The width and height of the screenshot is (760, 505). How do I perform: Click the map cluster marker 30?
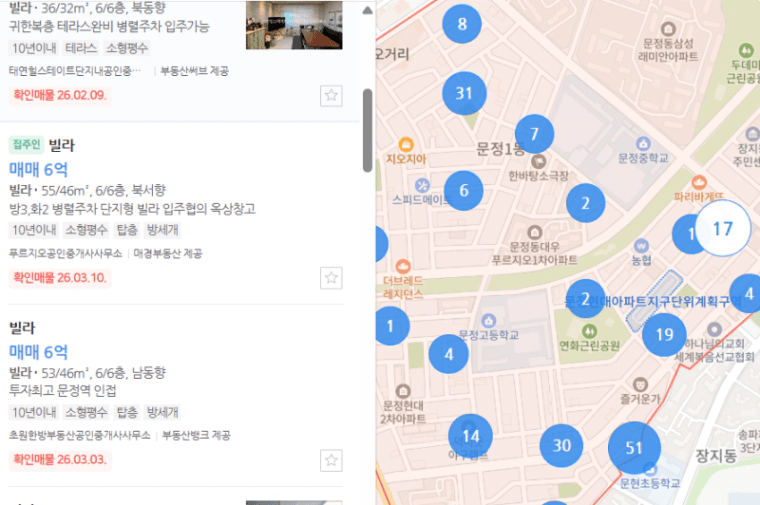[x=561, y=445]
